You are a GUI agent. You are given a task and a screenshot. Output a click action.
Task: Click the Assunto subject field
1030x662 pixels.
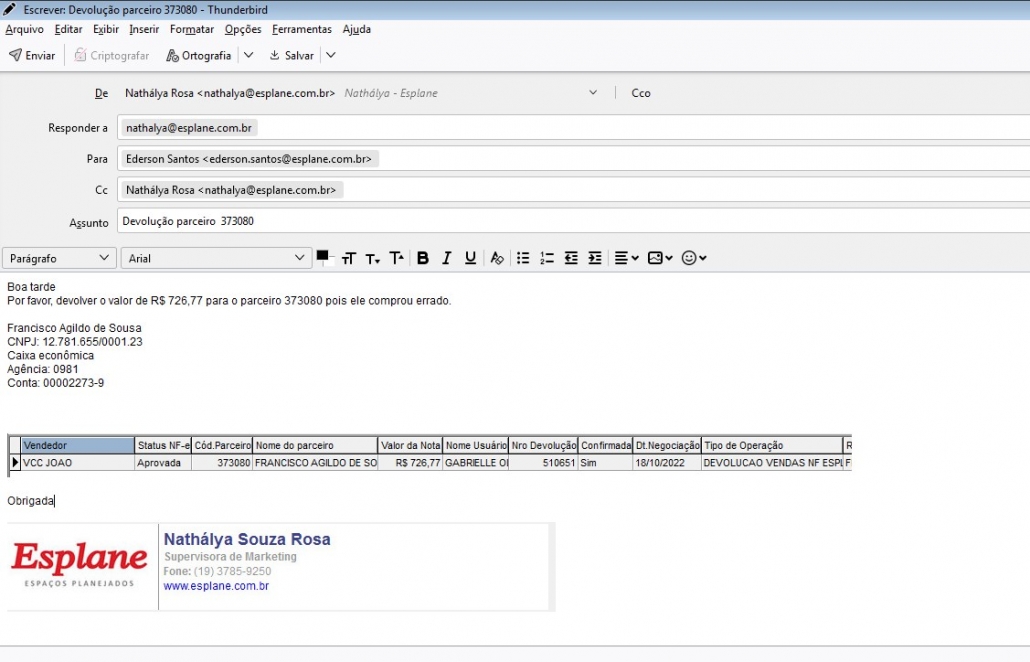click(570, 221)
